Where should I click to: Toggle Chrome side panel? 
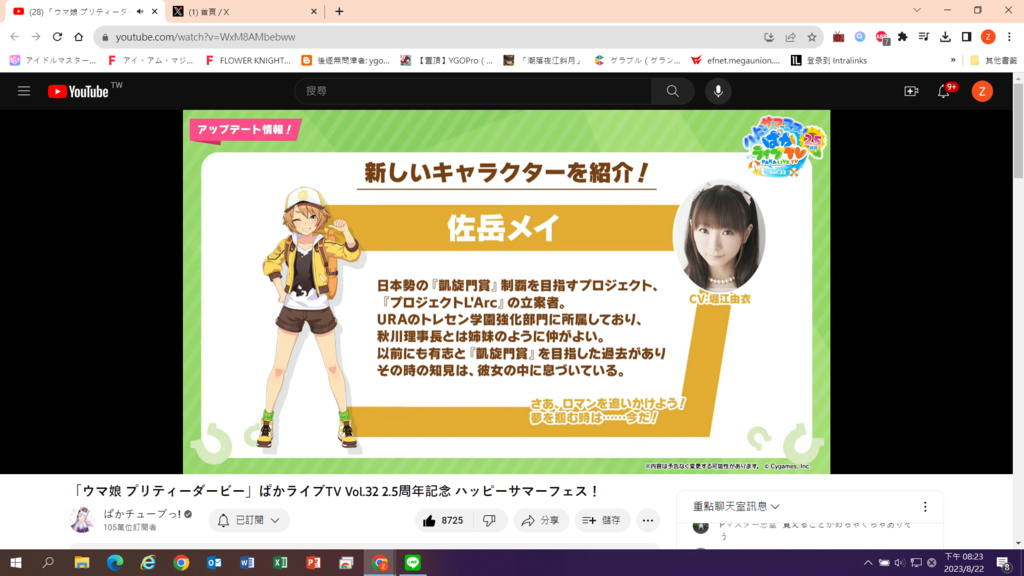pyautogui.click(x=967, y=37)
